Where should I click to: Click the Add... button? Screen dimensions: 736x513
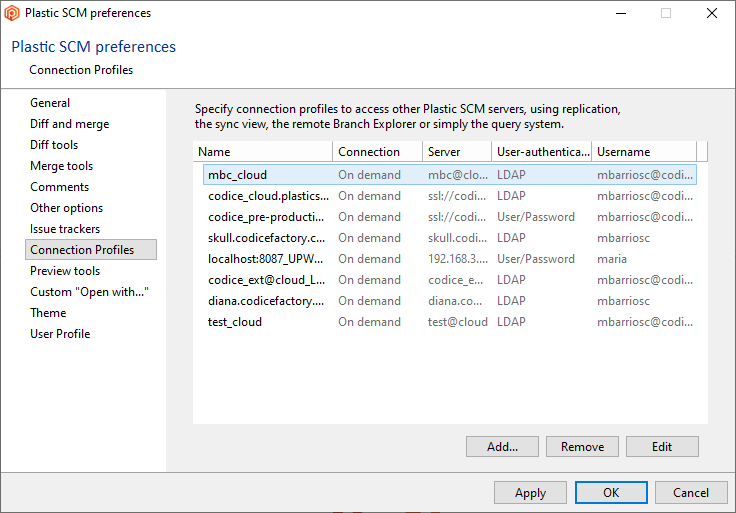click(502, 446)
